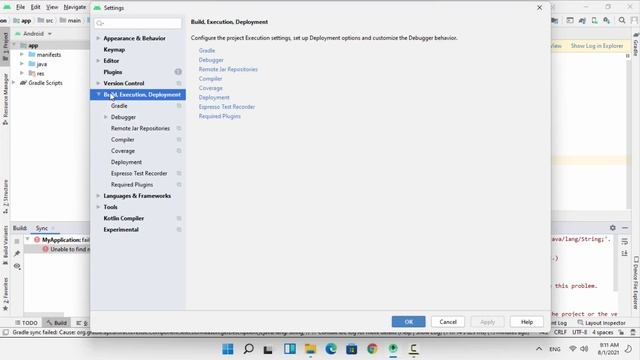Follow the Required Plugins link
Viewport: 640px width, 360px height.
pos(220,116)
